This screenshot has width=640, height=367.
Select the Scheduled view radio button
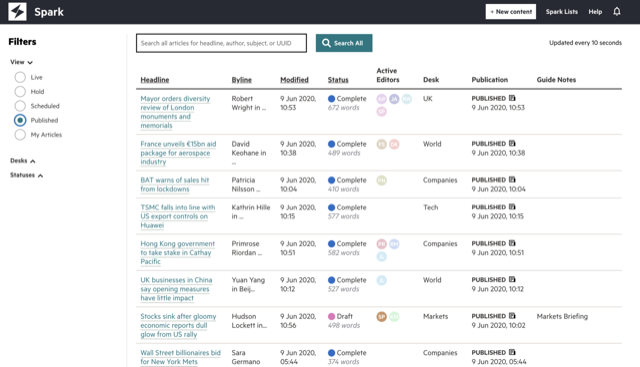tap(20, 106)
